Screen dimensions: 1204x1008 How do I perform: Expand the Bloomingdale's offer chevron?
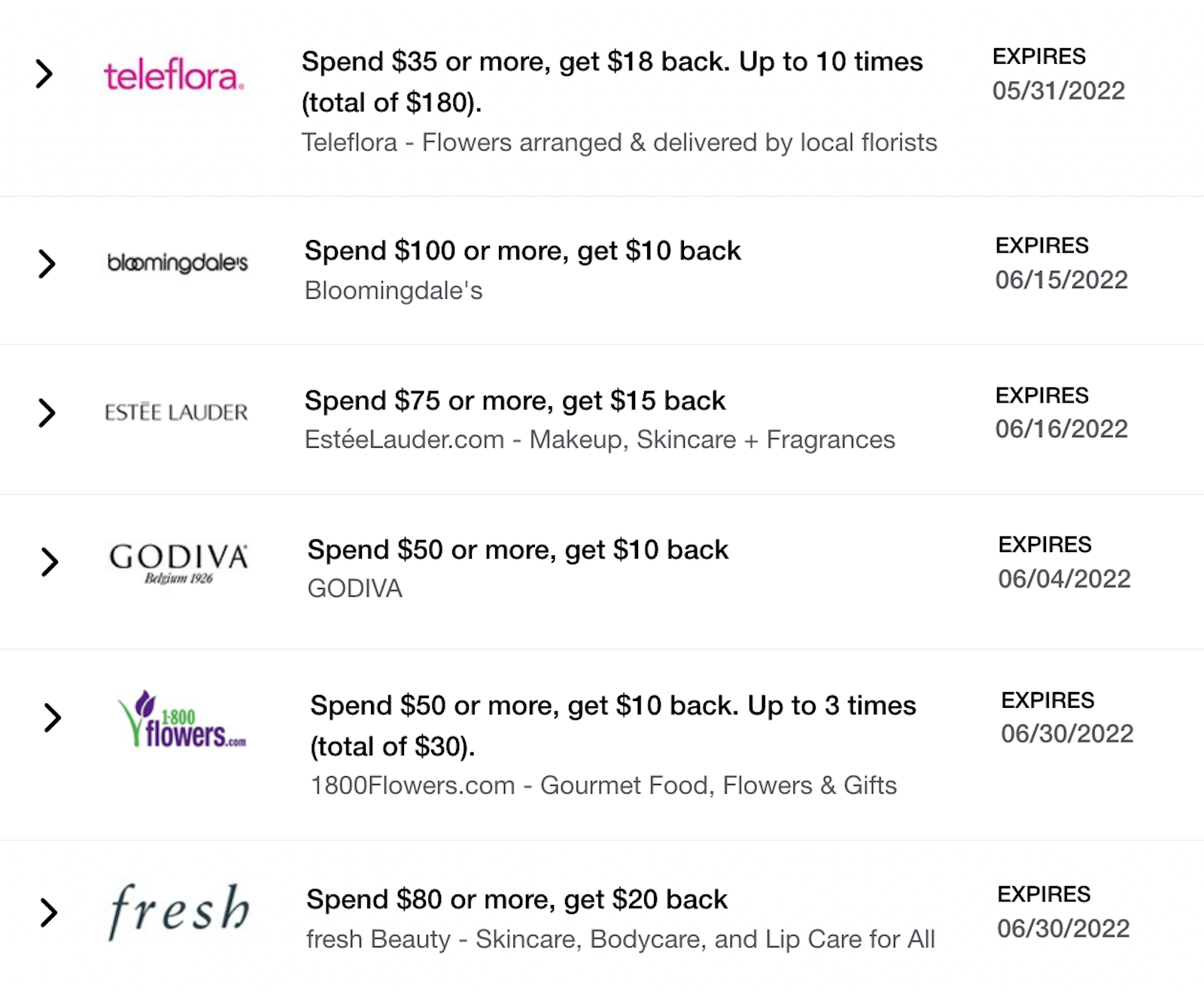point(47,263)
